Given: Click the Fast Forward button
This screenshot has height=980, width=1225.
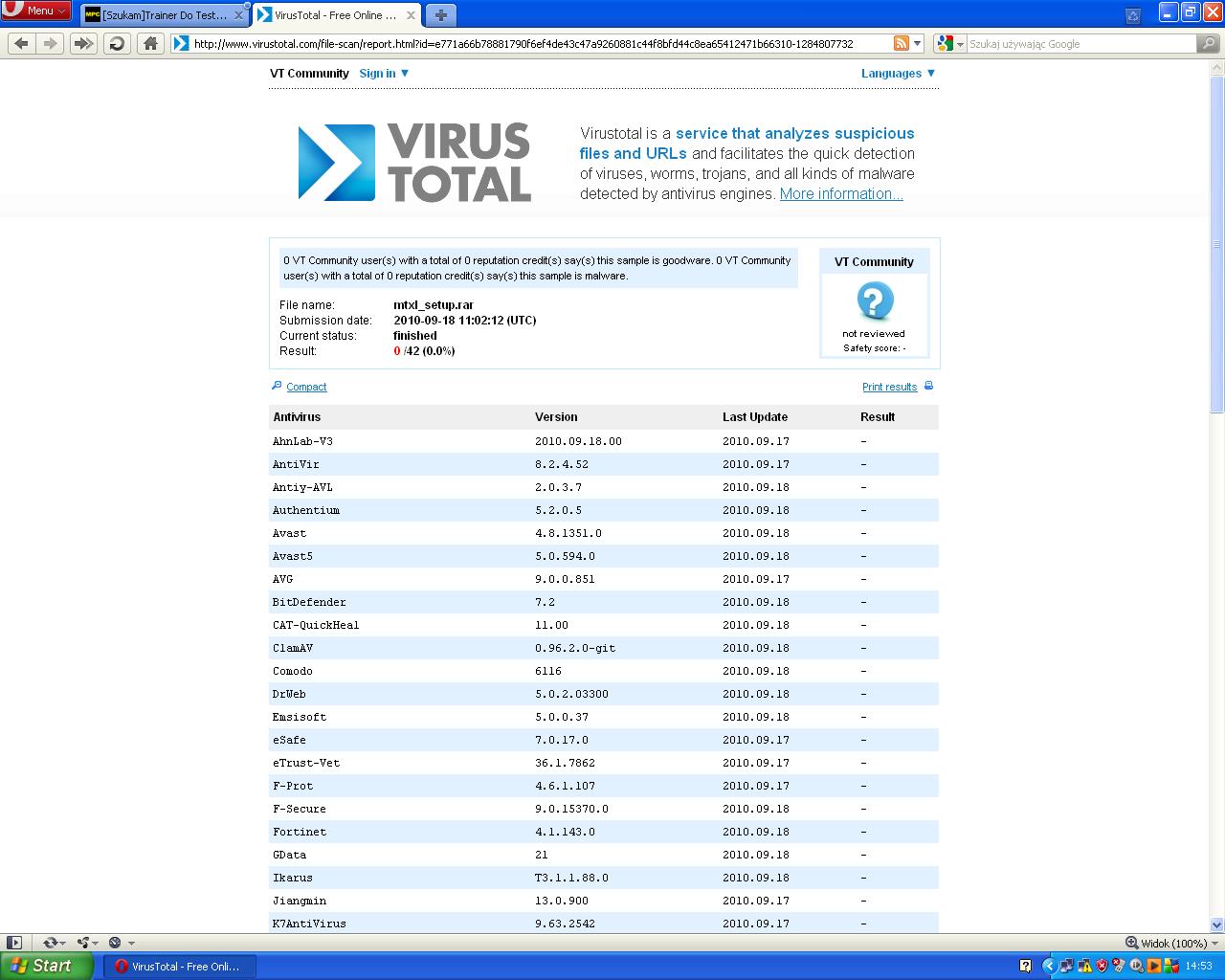Looking at the screenshot, I should tap(84, 43).
